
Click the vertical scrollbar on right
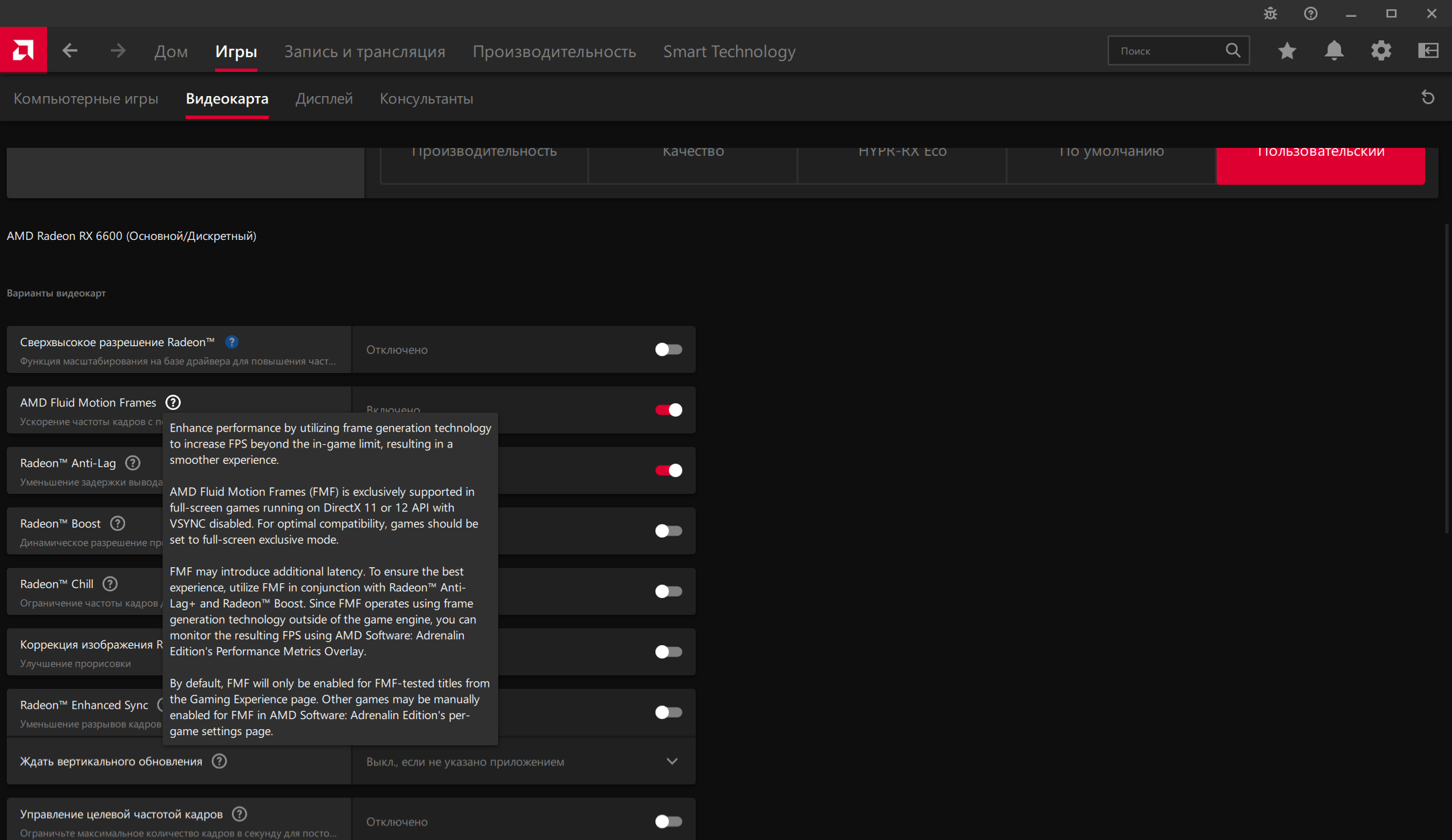coord(1447,380)
